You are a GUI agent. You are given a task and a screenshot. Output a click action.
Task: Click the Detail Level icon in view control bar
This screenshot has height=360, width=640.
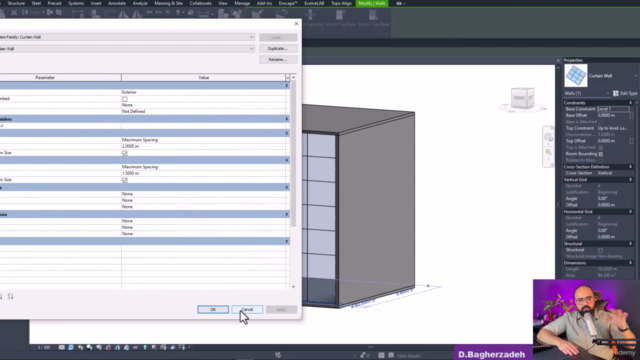tap(62, 347)
